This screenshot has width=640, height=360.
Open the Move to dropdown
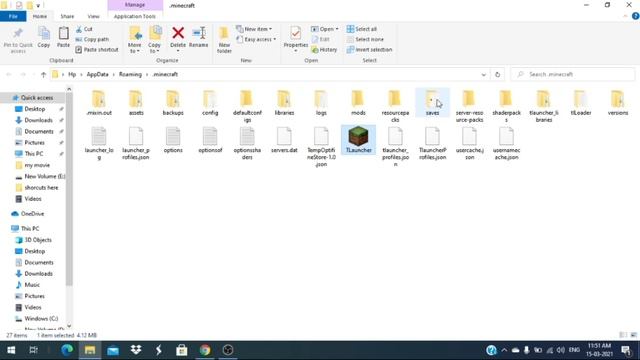click(x=135, y=40)
